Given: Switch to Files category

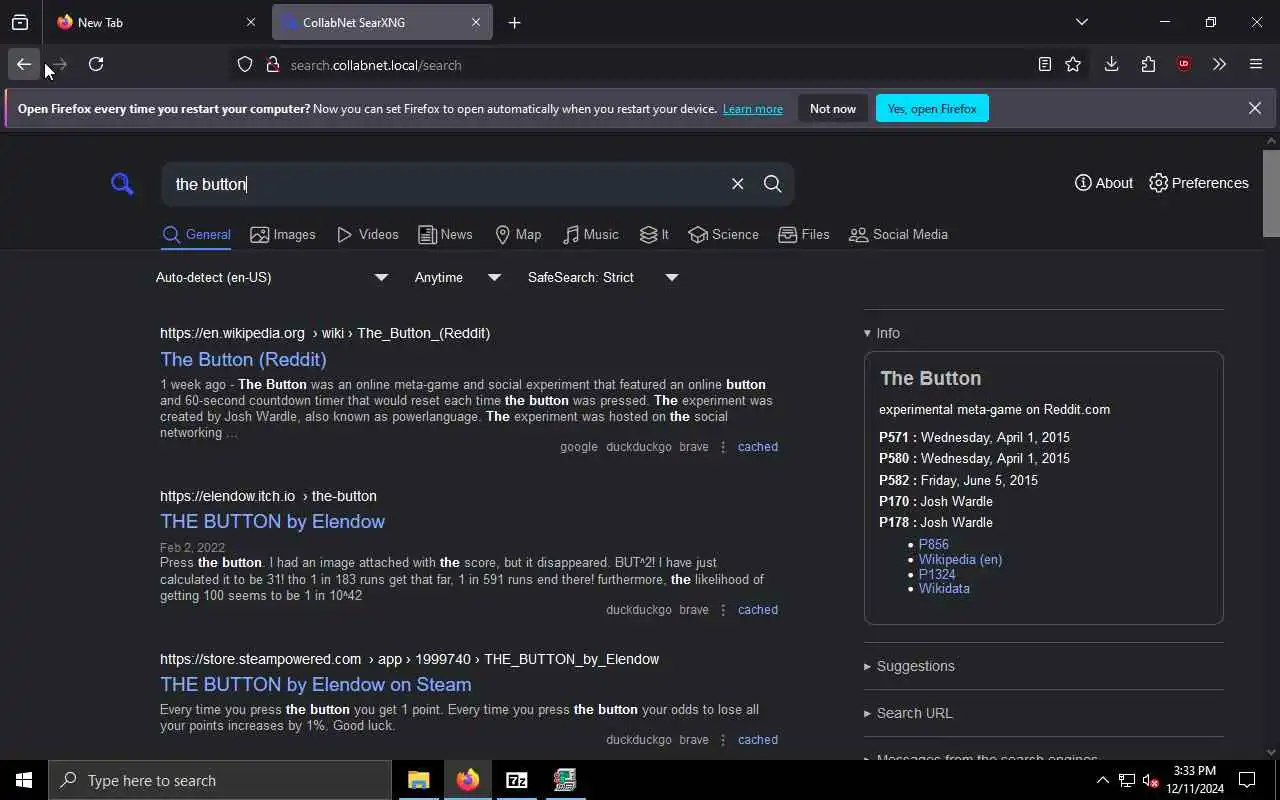Looking at the screenshot, I should tap(804, 235).
